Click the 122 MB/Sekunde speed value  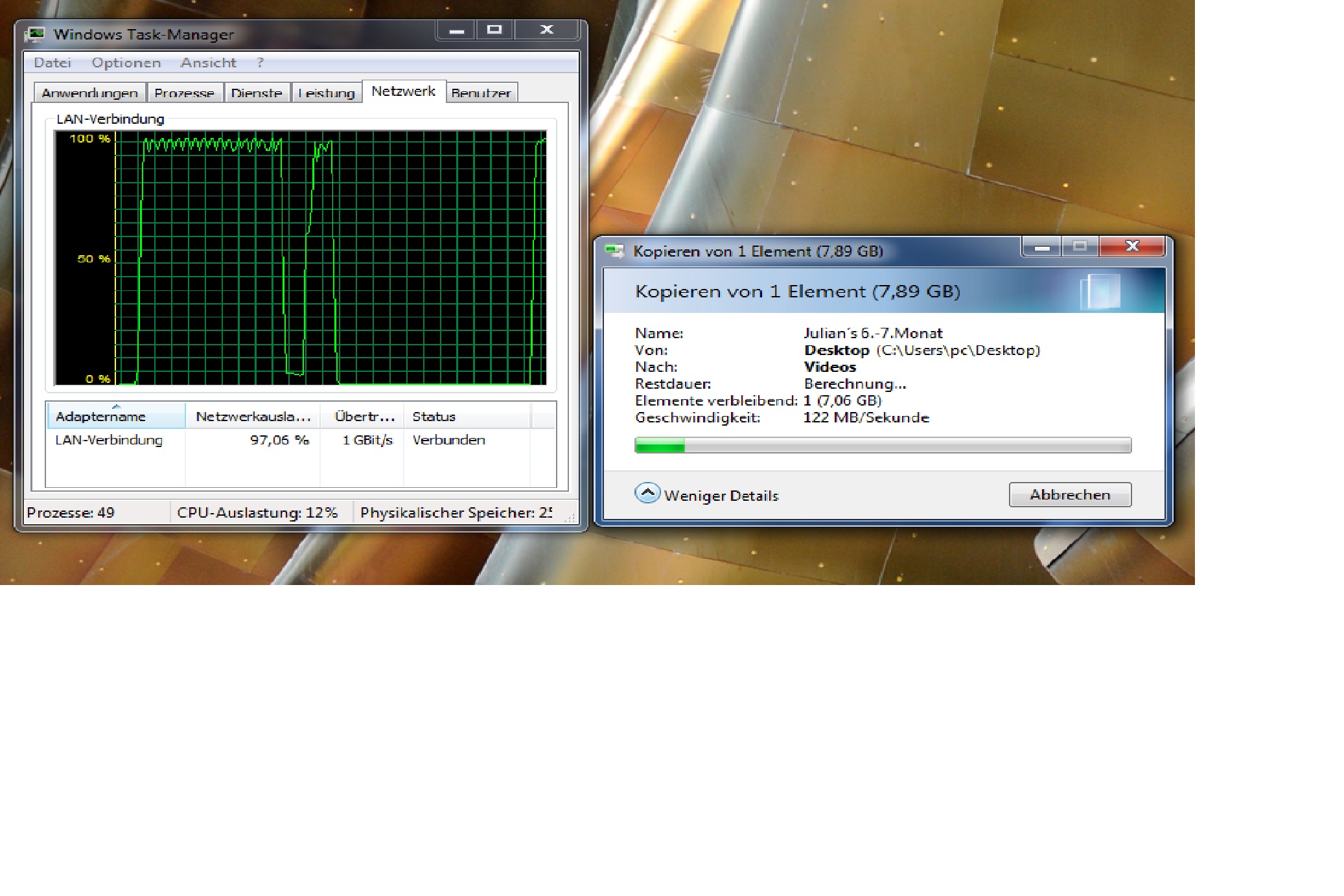(x=866, y=417)
